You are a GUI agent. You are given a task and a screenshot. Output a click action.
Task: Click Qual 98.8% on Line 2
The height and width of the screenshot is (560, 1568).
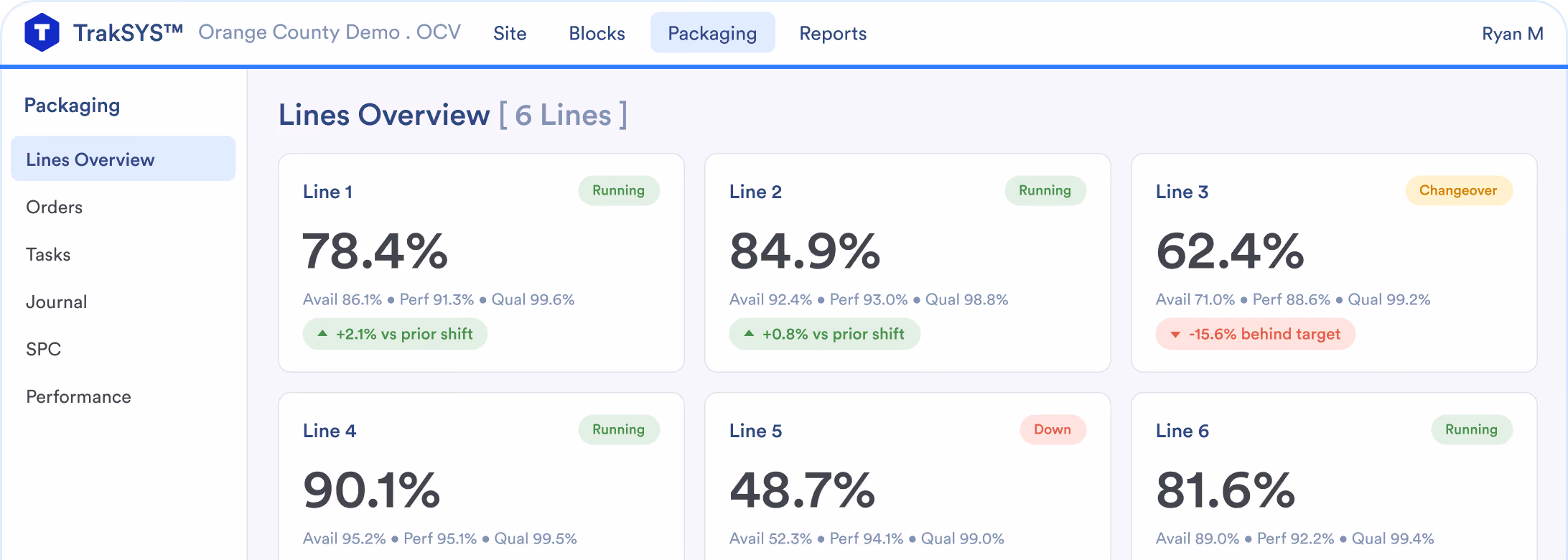point(966,299)
